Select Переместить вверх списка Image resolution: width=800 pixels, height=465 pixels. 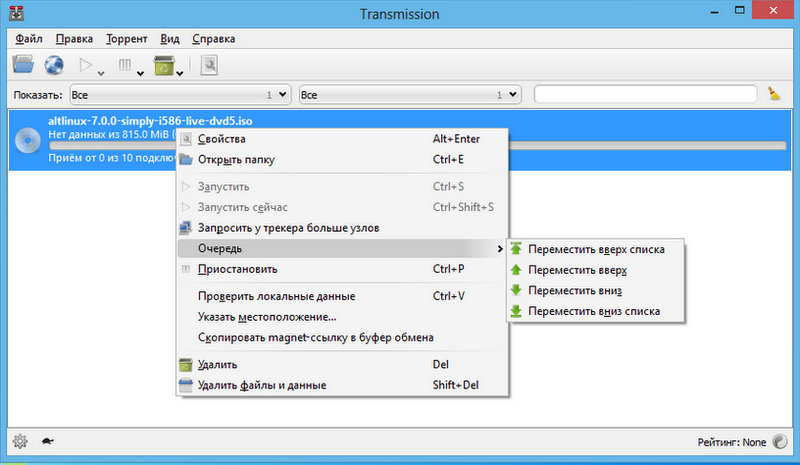595,250
